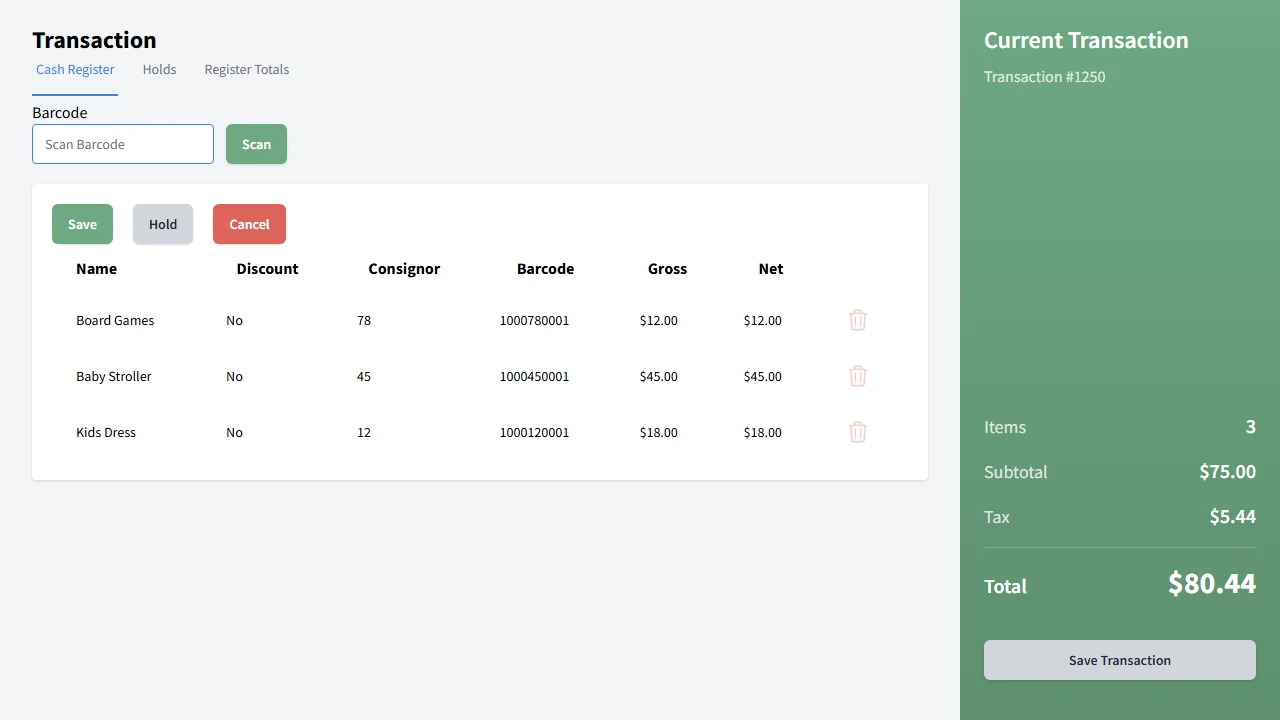Click the Scan button
Screen dimensions: 1280x720
click(256, 144)
